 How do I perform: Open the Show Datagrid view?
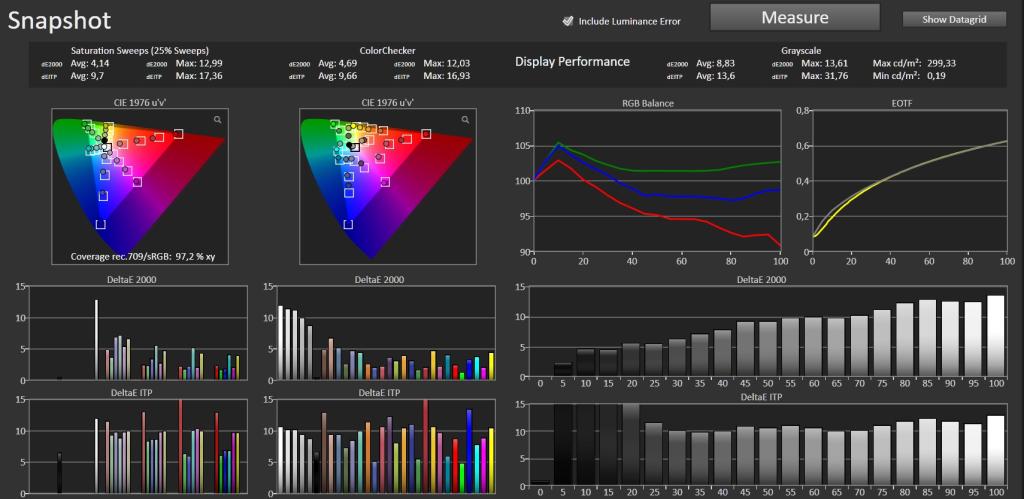point(954,20)
